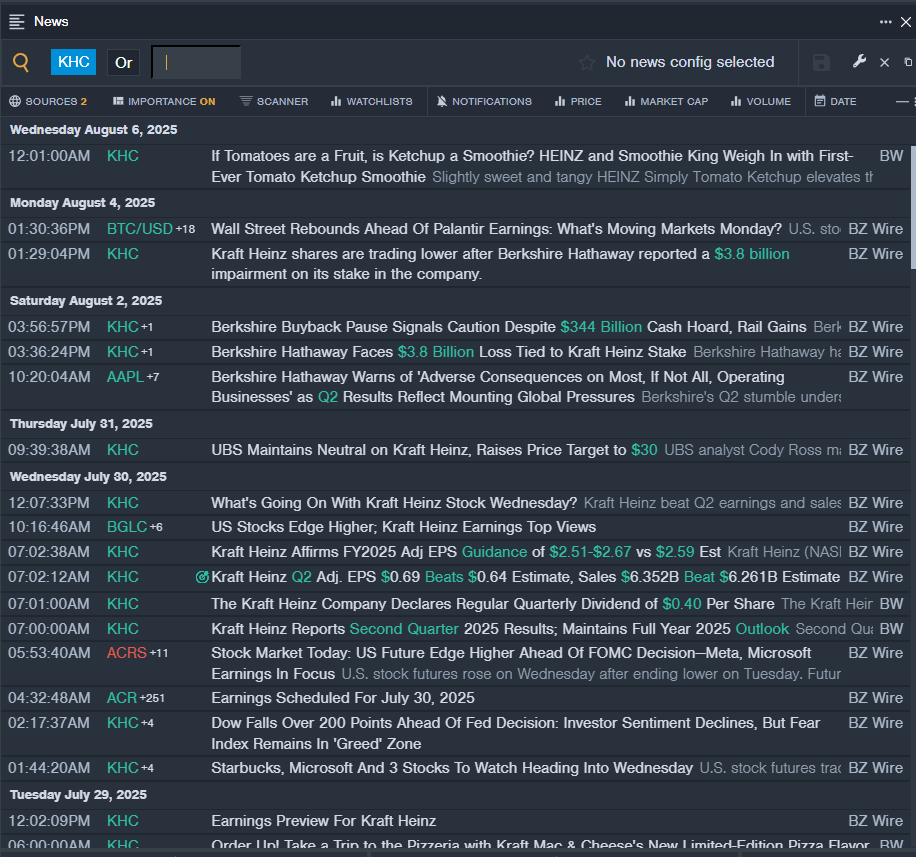Expand the +18 tickers beside BTC/USD

pyautogui.click(x=186, y=229)
